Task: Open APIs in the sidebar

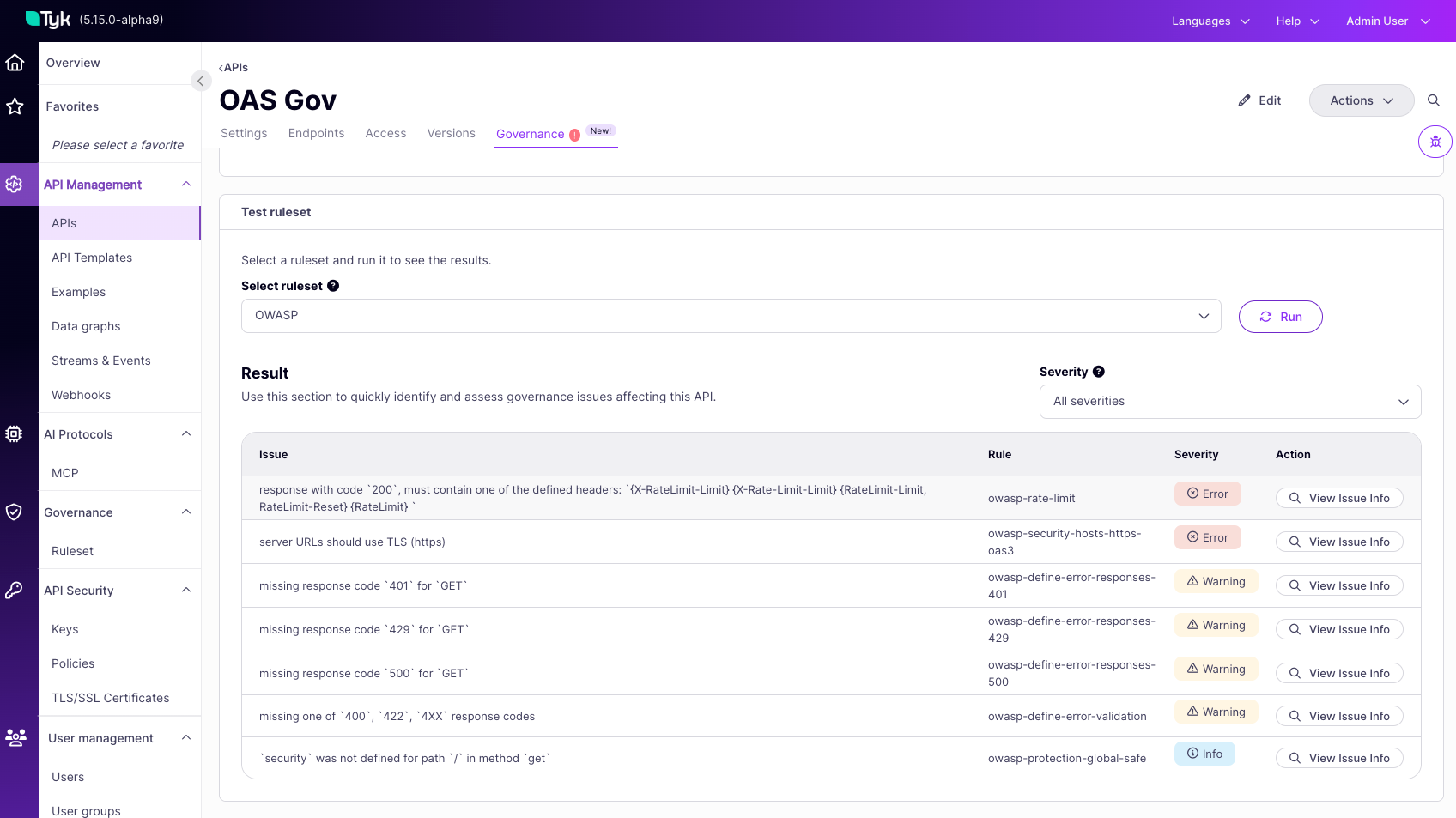Action: tap(119, 223)
